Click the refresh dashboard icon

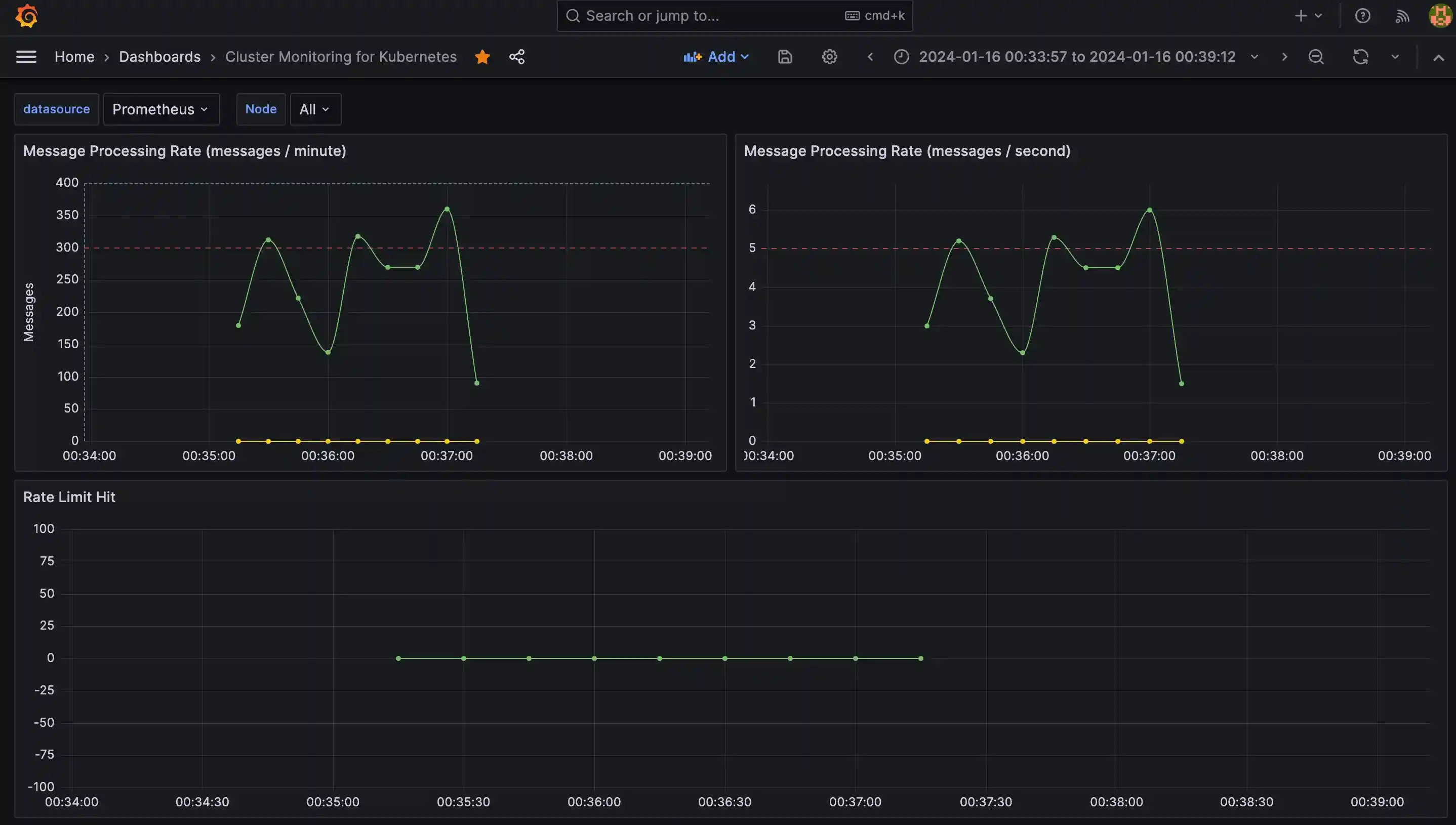point(1361,57)
